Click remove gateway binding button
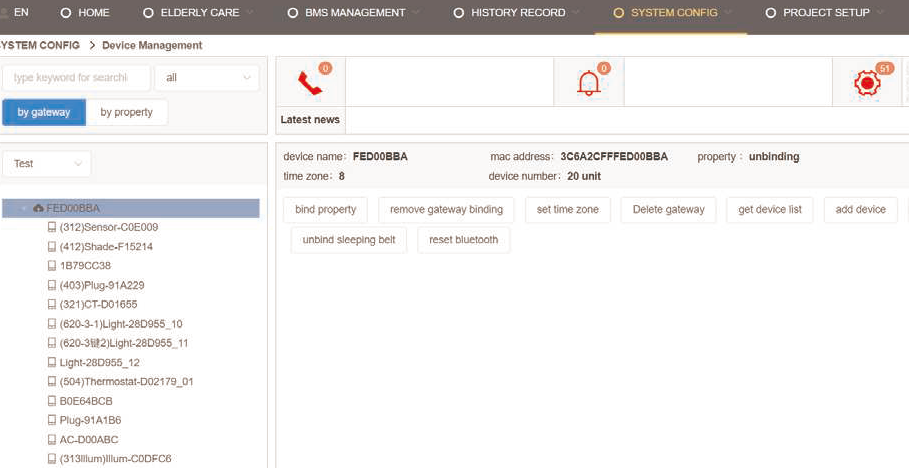 click(x=446, y=210)
